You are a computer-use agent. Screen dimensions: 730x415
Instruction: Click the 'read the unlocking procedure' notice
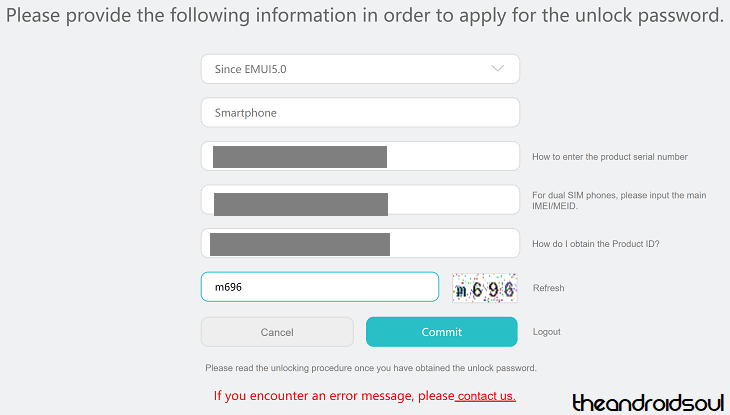tap(371, 368)
